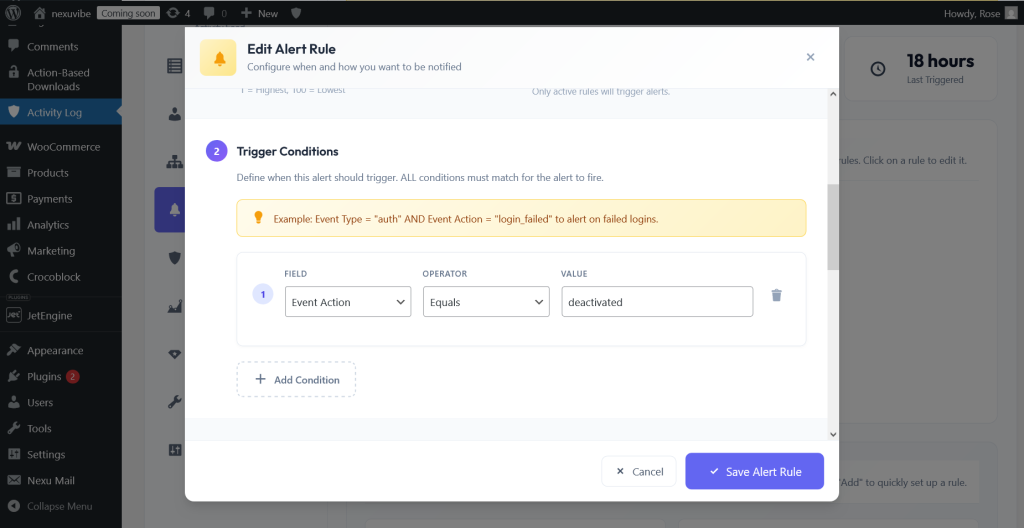Click the dialog's vertical scrollbar thumb
Viewport: 1024px width, 528px height.
pyautogui.click(x=833, y=227)
